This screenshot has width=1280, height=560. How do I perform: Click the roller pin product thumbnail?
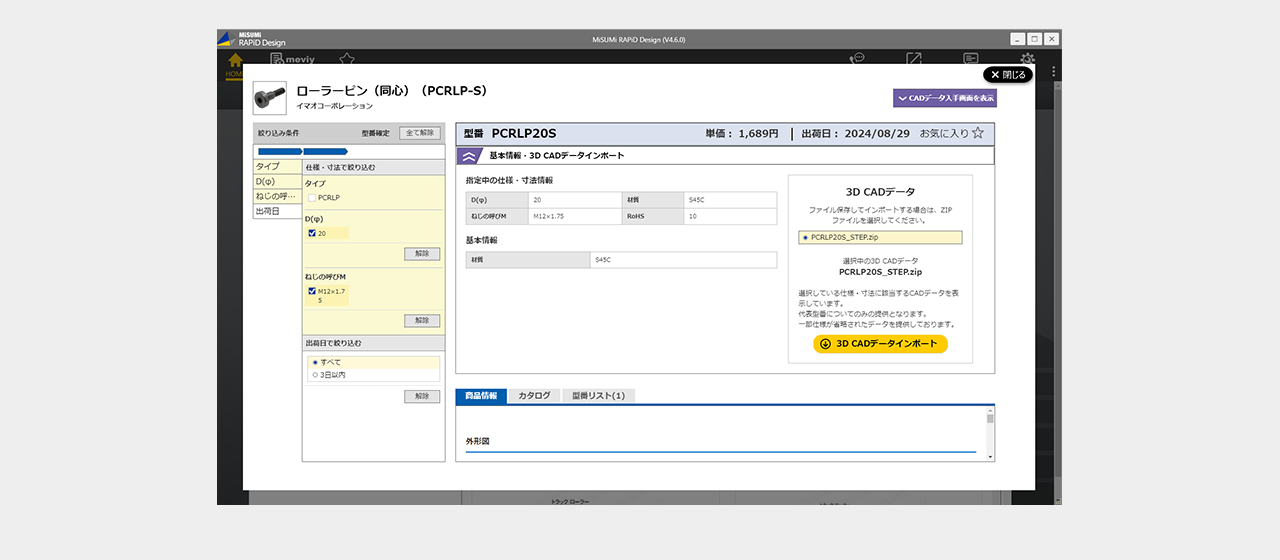(269, 98)
